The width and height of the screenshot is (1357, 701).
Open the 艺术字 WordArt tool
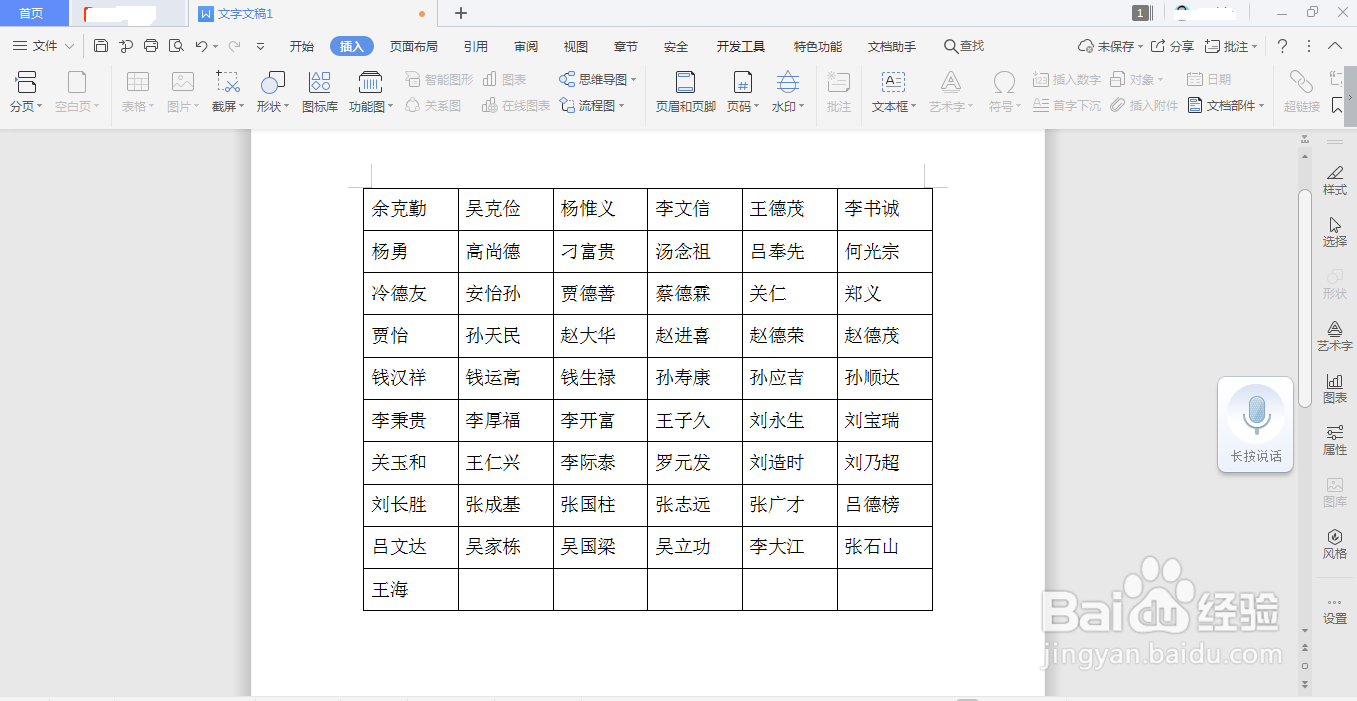[950, 90]
